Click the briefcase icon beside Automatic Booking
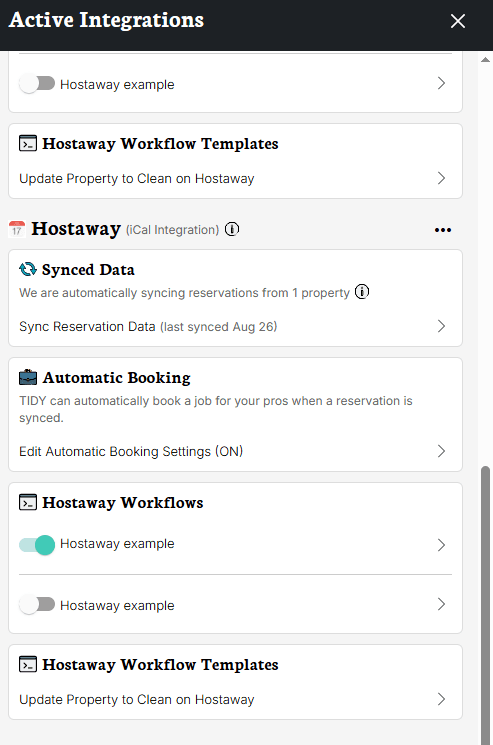The height and width of the screenshot is (745, 493). click(28, 377)
